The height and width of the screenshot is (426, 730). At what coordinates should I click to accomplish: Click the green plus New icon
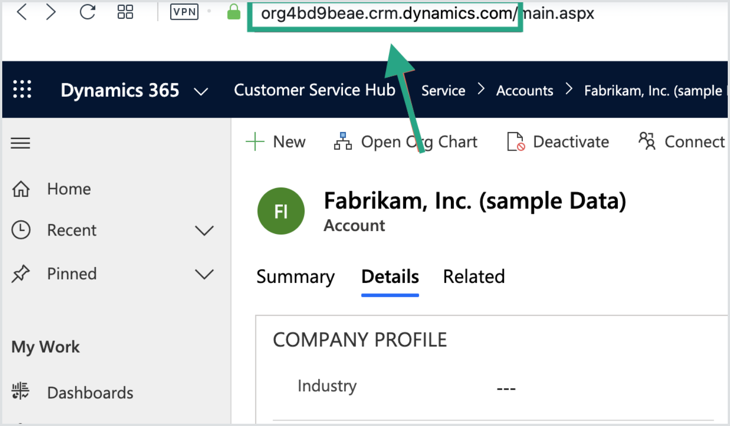click(255, 142)
